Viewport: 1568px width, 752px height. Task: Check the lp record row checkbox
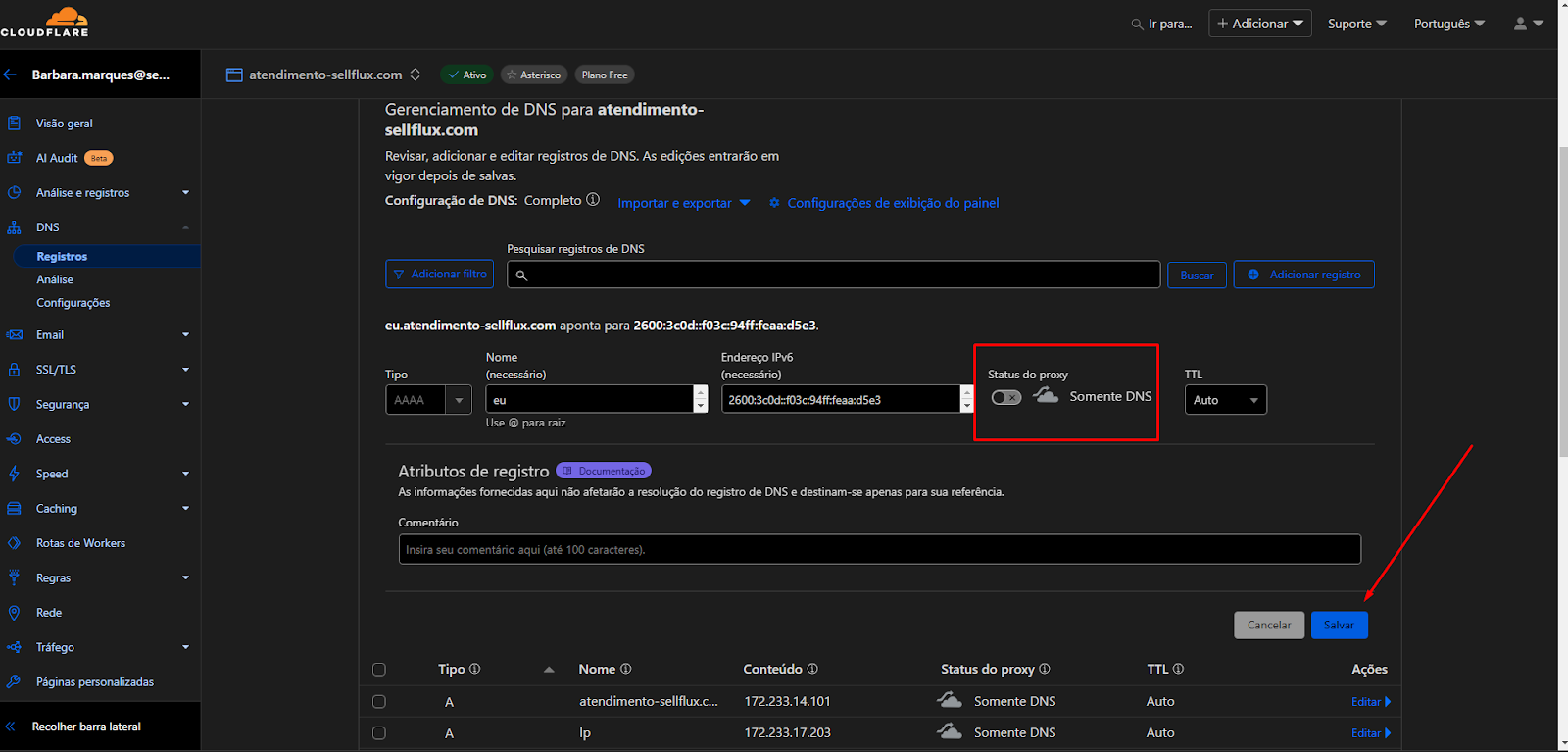379,733
